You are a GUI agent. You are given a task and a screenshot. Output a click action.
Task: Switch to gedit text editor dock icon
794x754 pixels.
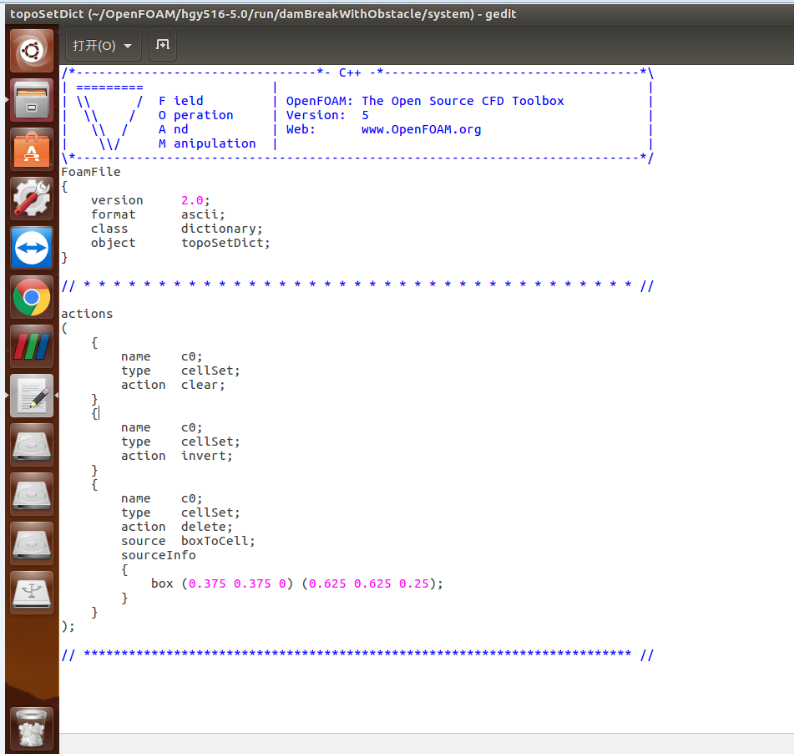pos(31,395)
